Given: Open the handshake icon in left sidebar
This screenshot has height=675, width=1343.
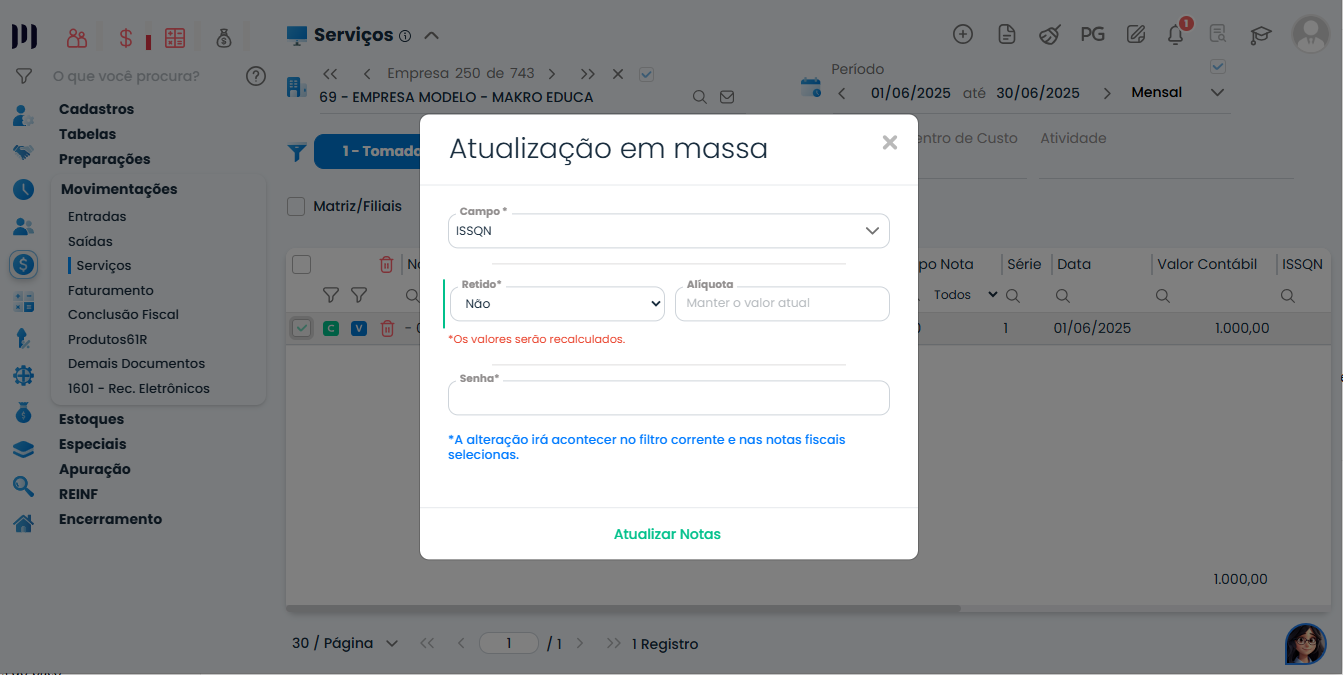Looking at the screenshot, I should click(24, 152).
